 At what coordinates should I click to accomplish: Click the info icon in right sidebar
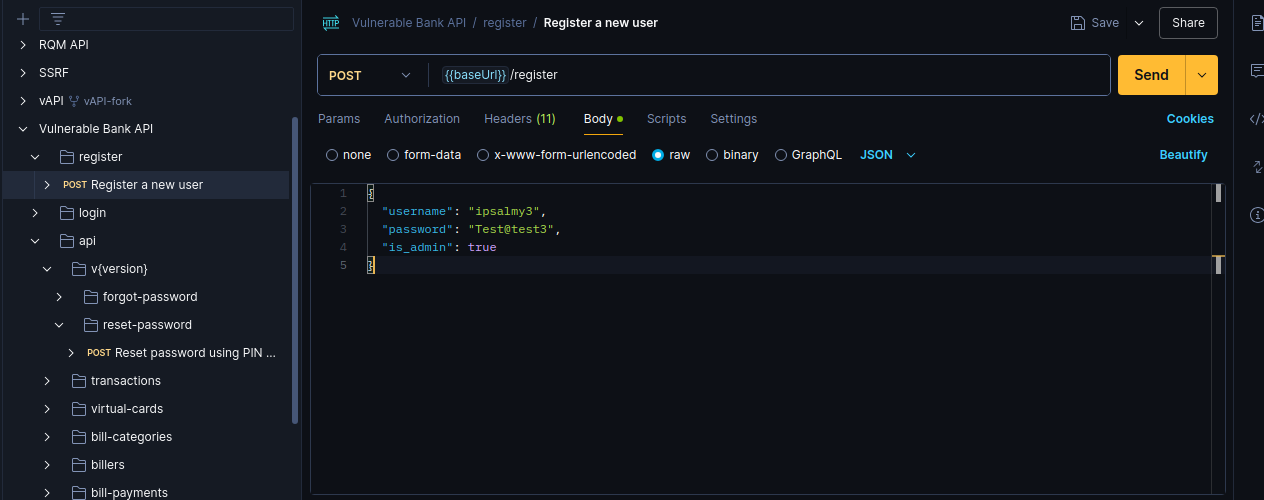click(1257, 214)
